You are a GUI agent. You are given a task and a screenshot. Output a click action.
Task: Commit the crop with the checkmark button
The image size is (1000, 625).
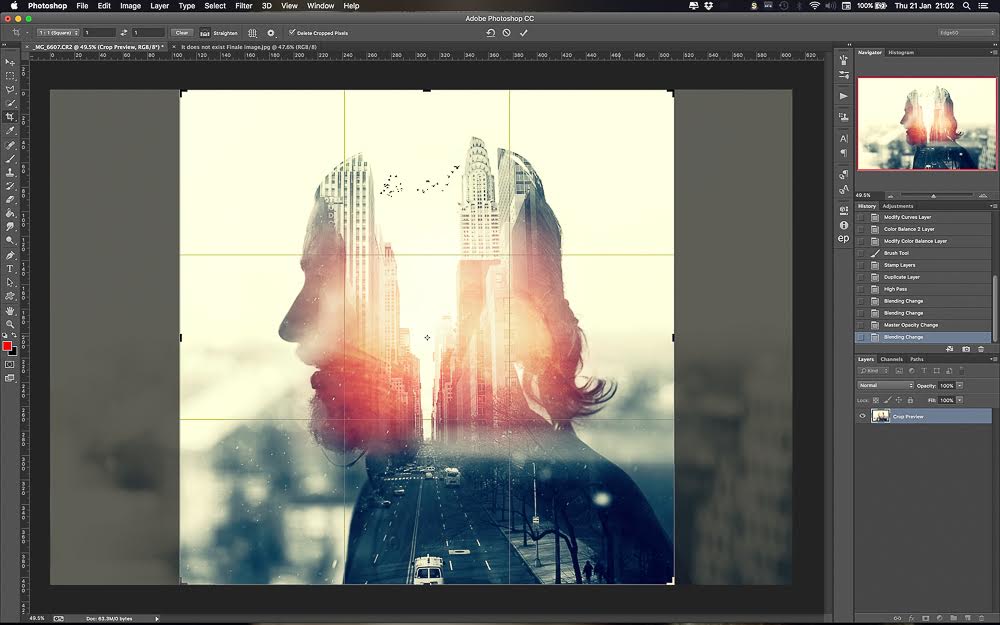[x=523, y=32]
